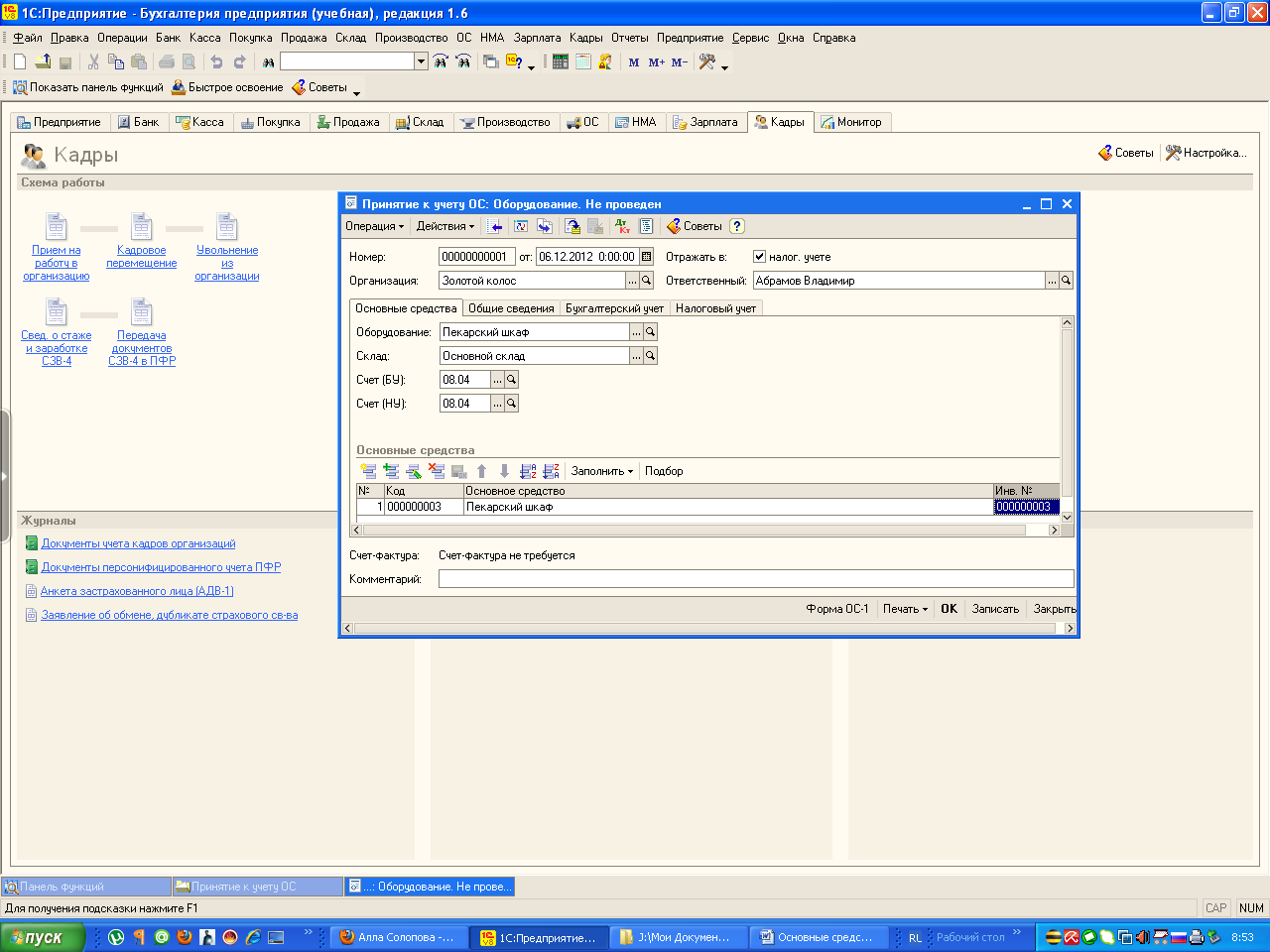The height and width of the screenshot is (952, 1270).
Task: Click the New document icon in main toolbar
Action: click(20, 61)
